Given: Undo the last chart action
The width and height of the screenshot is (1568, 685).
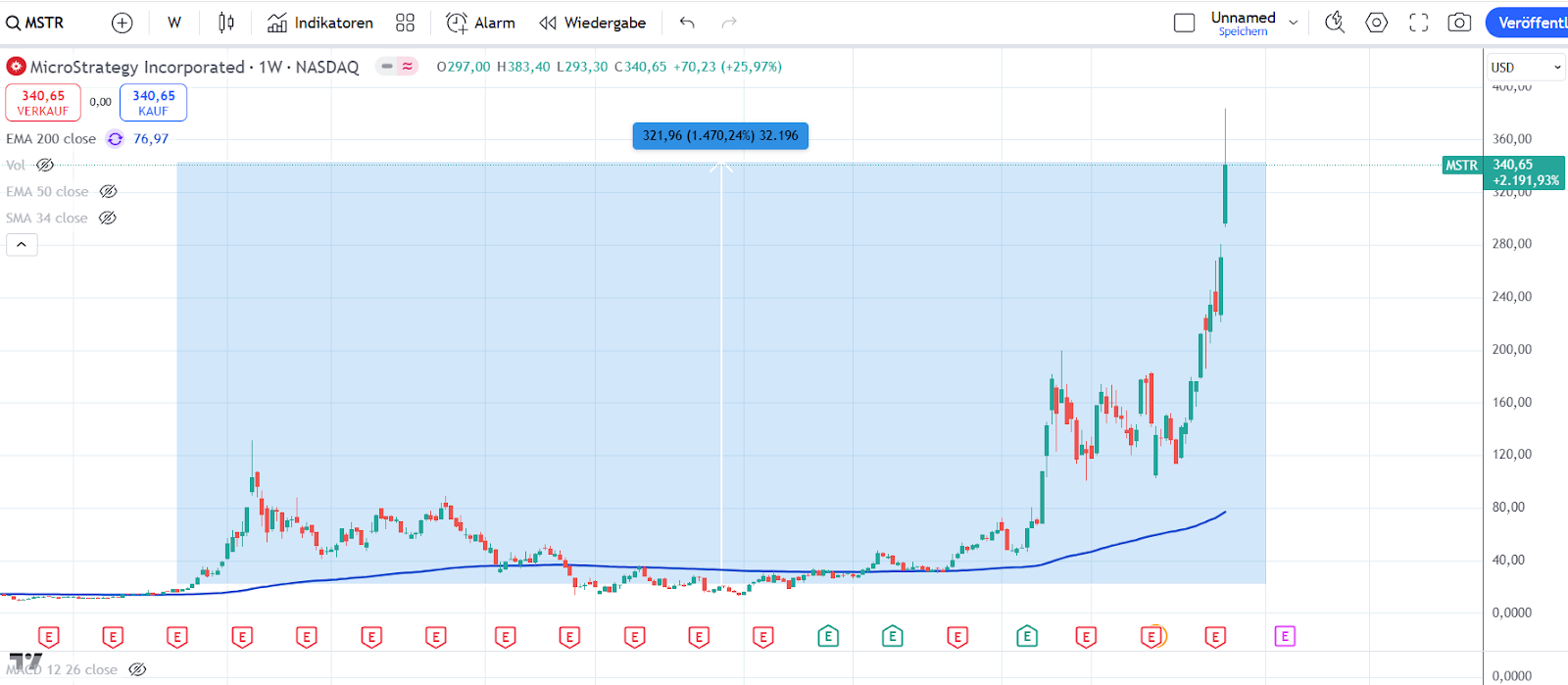Looking at the screenshot, I should point(687,23).
